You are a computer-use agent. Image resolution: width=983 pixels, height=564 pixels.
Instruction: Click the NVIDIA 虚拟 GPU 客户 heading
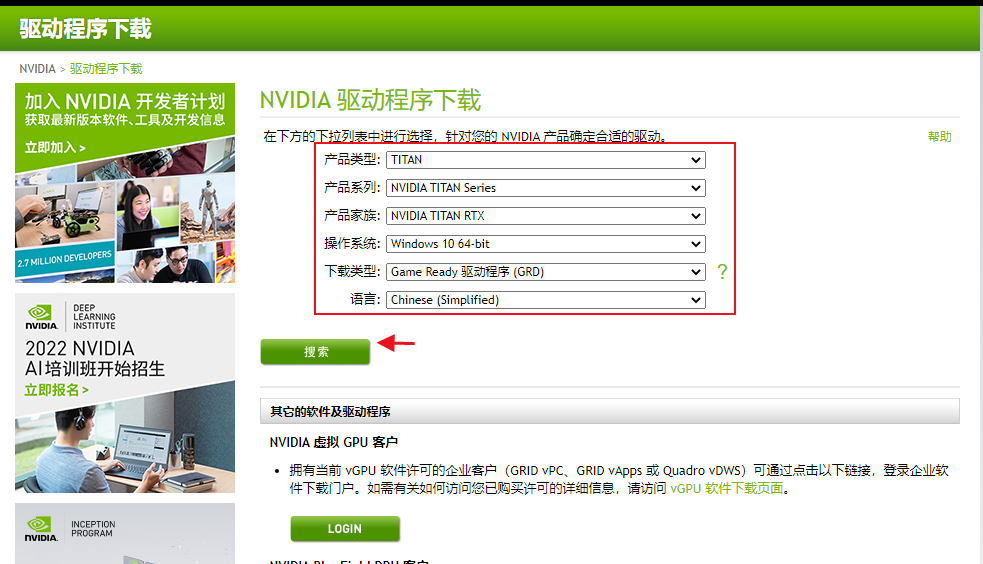tap(334, 442)
